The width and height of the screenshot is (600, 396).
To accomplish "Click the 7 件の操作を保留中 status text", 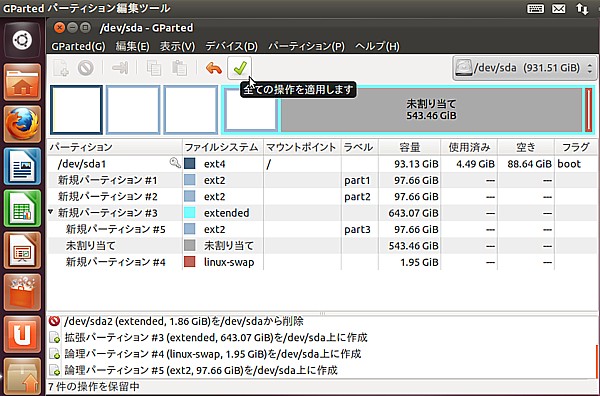I will [x=94, y=386].
